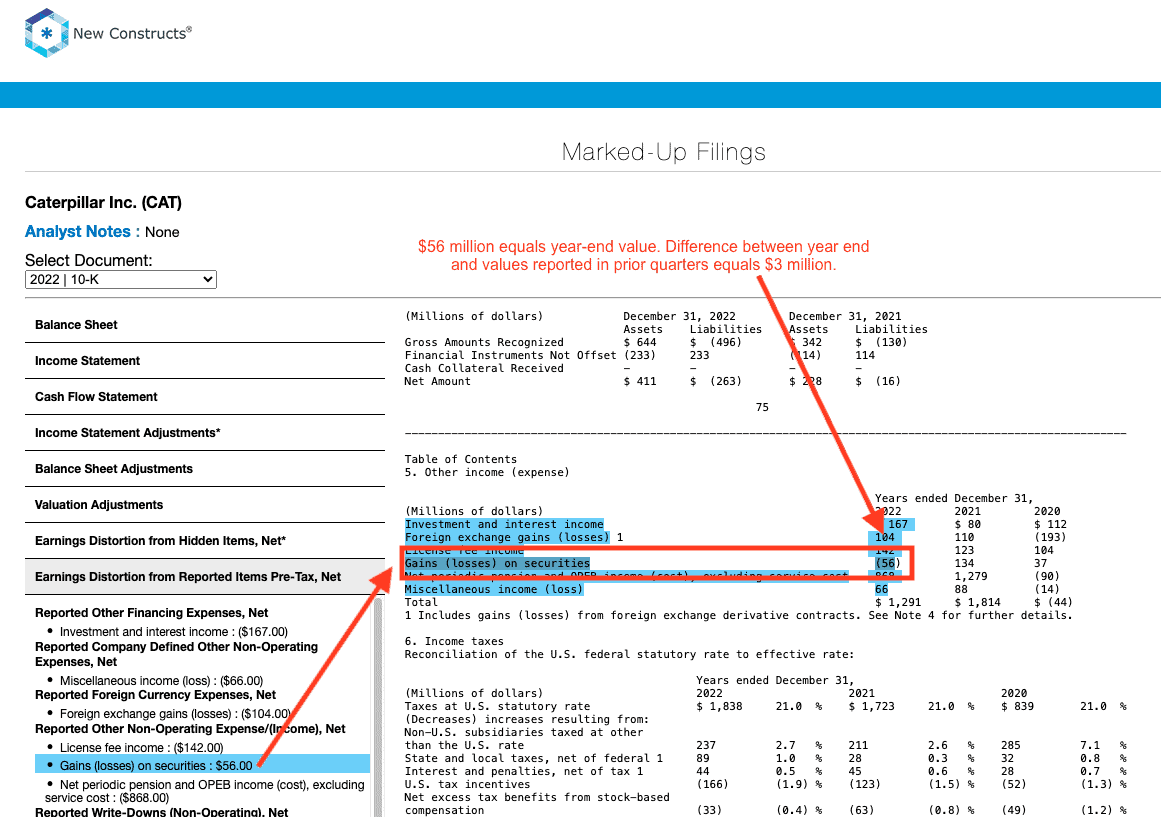Screen dimensions: 1161x817
Task: Click the Marked-Up Filings page heading
Action: [x=663, y=152]
